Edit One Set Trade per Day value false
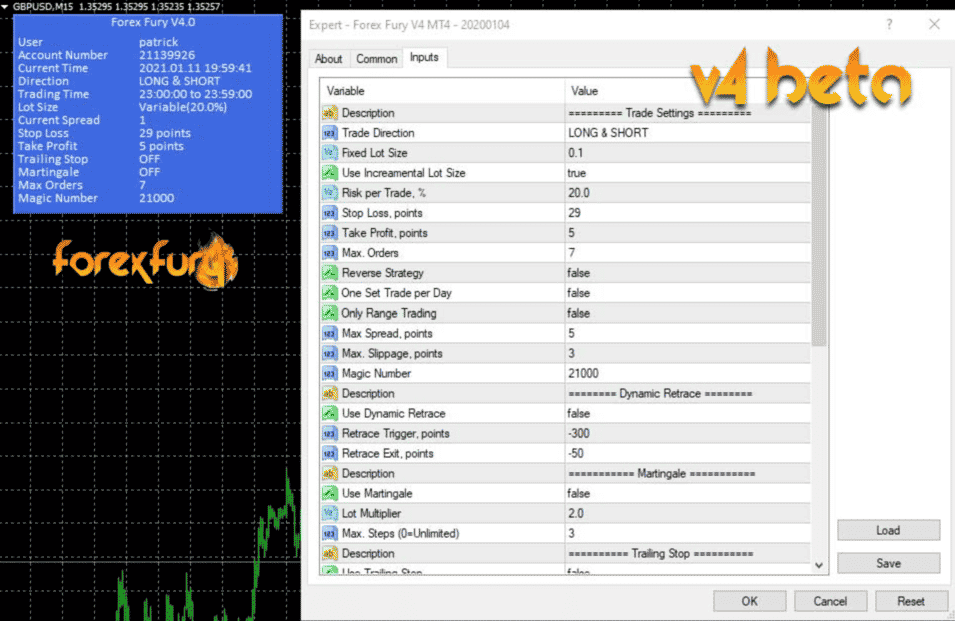The height and width of the screenshot is (621, 955). tap(688, 293)
